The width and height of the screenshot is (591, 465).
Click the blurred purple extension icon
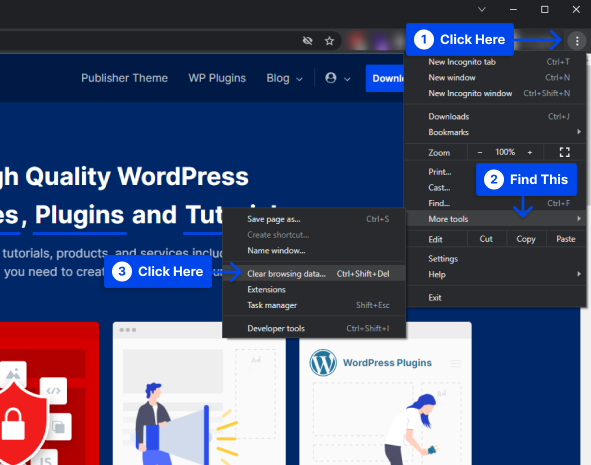click(x=381, y=40)
